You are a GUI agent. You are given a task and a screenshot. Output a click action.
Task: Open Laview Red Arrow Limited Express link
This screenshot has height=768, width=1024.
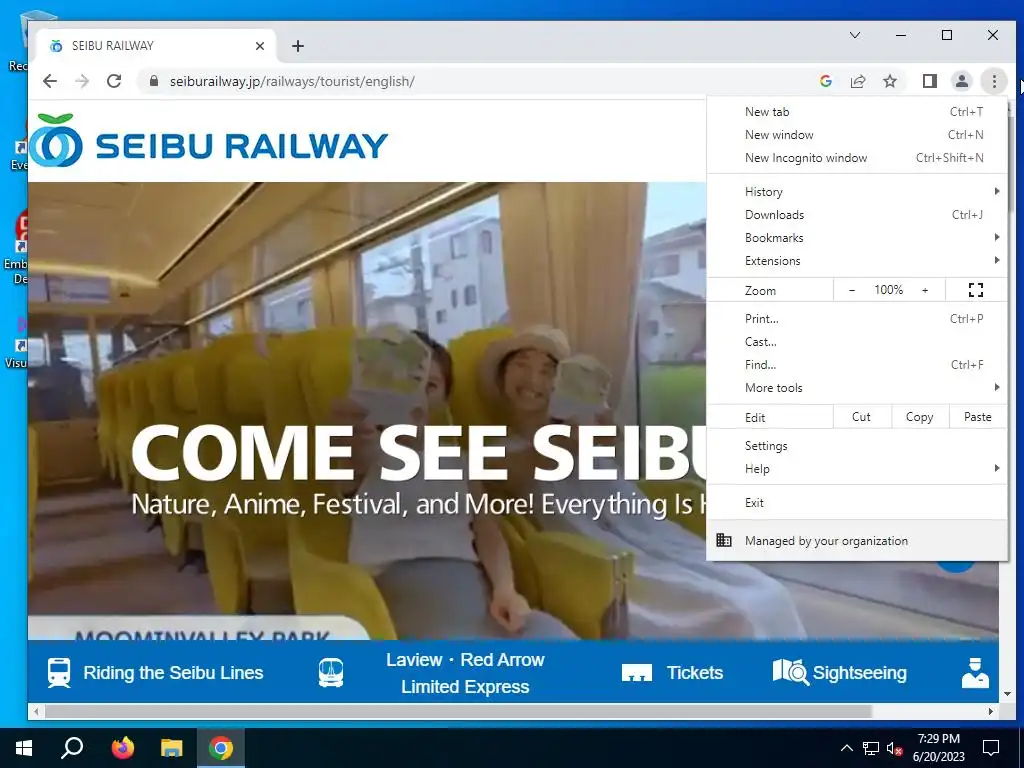pos(465,673)
